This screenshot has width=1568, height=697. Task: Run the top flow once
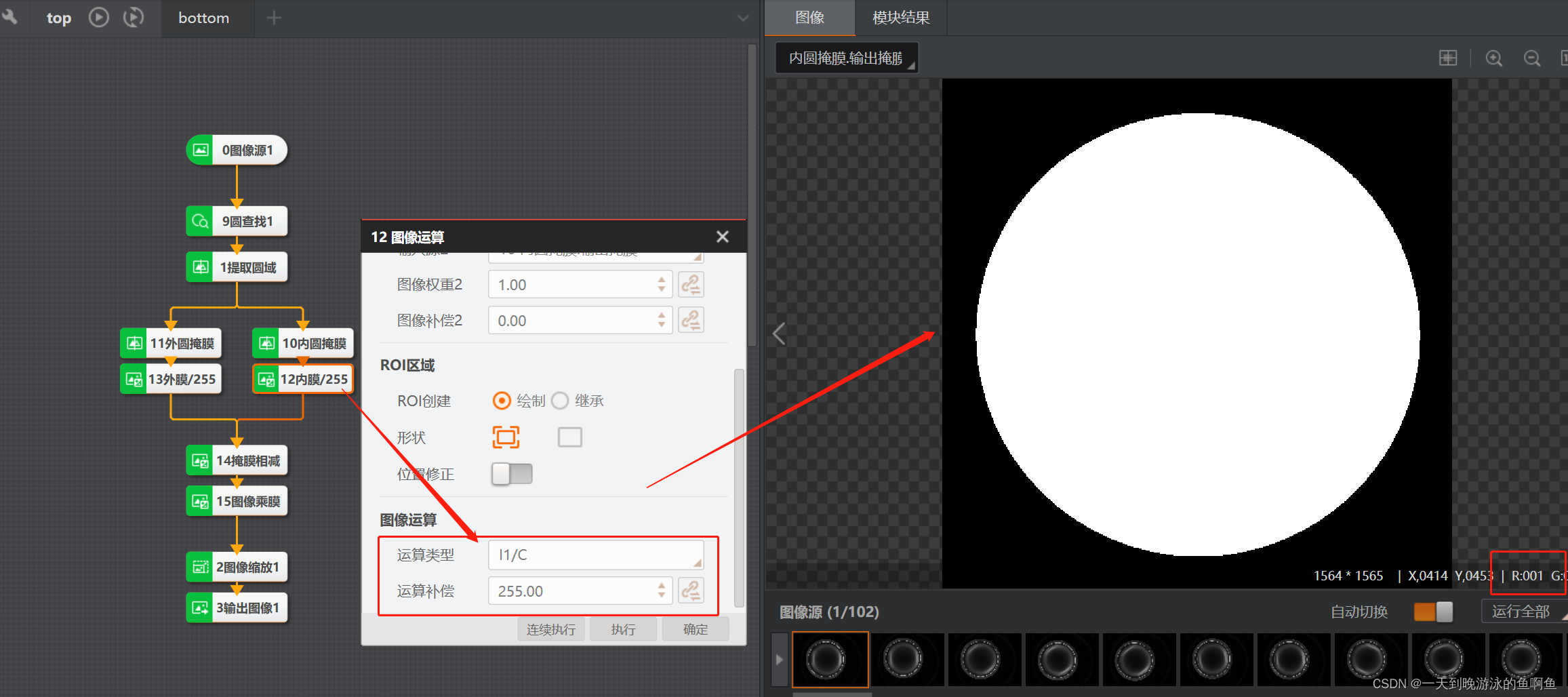coord(99,17)
